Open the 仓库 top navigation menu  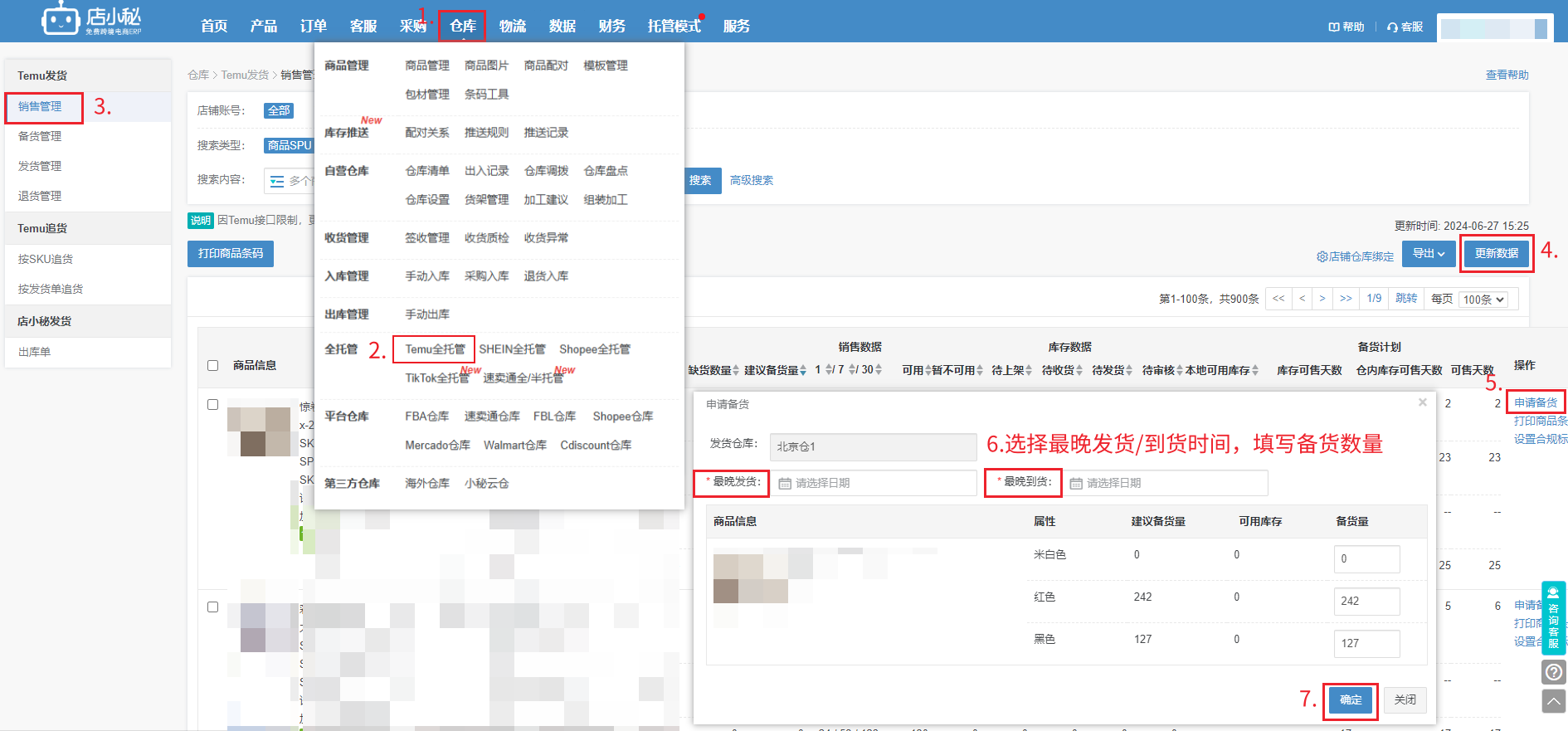coord(463,26)
